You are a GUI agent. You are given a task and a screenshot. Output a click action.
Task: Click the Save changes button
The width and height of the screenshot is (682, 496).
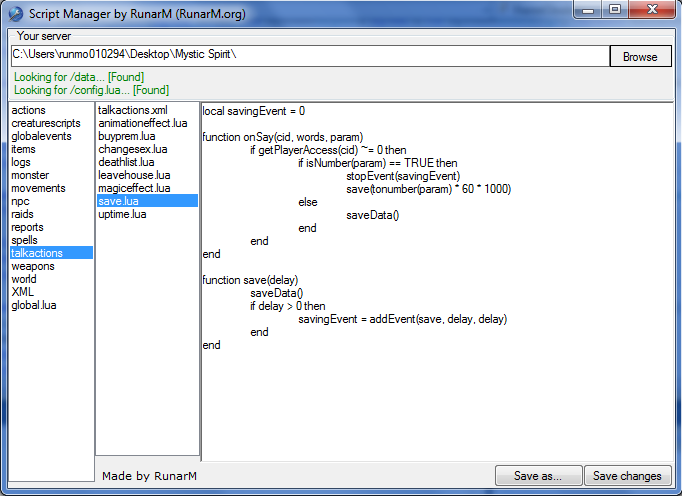click(627, 476)
